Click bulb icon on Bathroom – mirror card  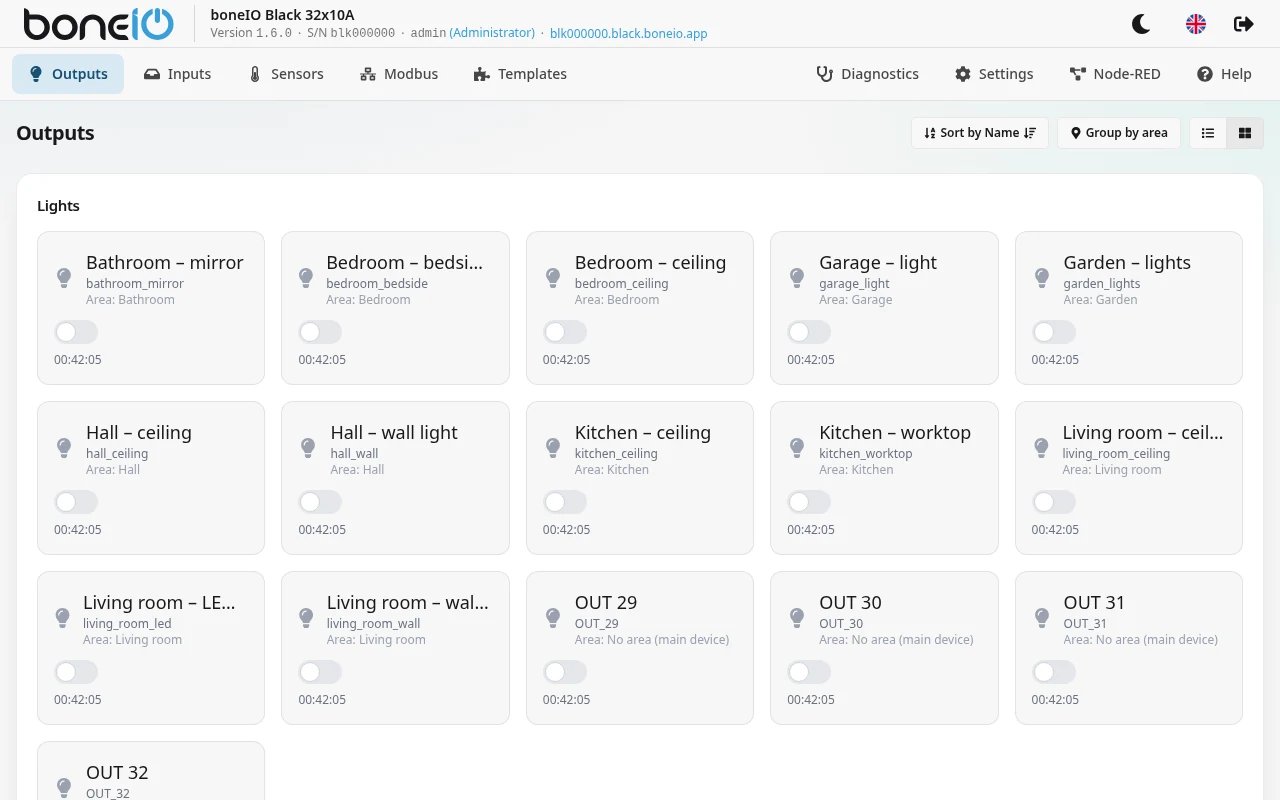[x=64, y=277]
